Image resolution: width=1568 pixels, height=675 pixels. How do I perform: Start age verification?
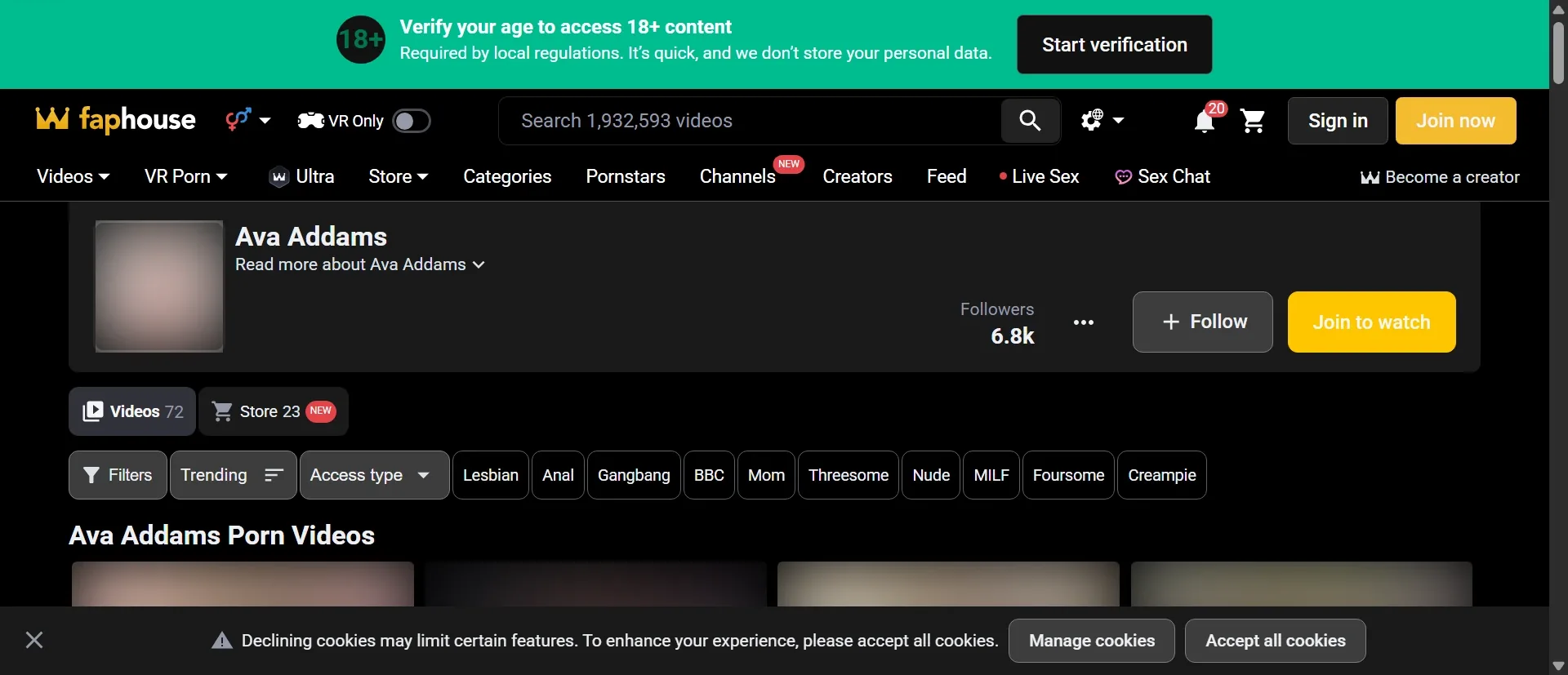click(1115, 45)
